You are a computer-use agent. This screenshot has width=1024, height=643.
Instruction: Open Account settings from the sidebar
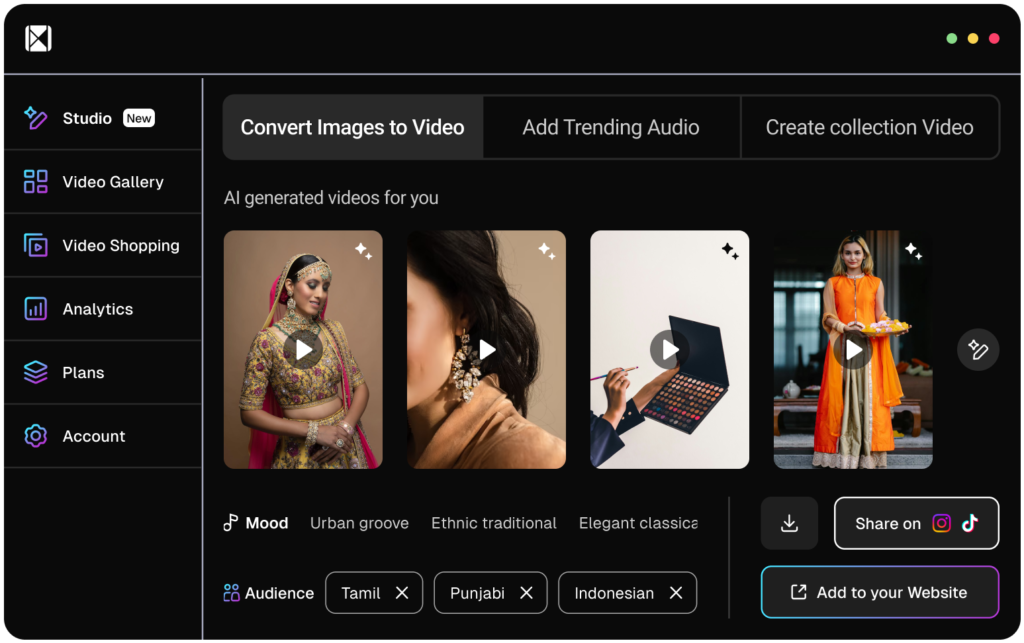click(94, 436)
